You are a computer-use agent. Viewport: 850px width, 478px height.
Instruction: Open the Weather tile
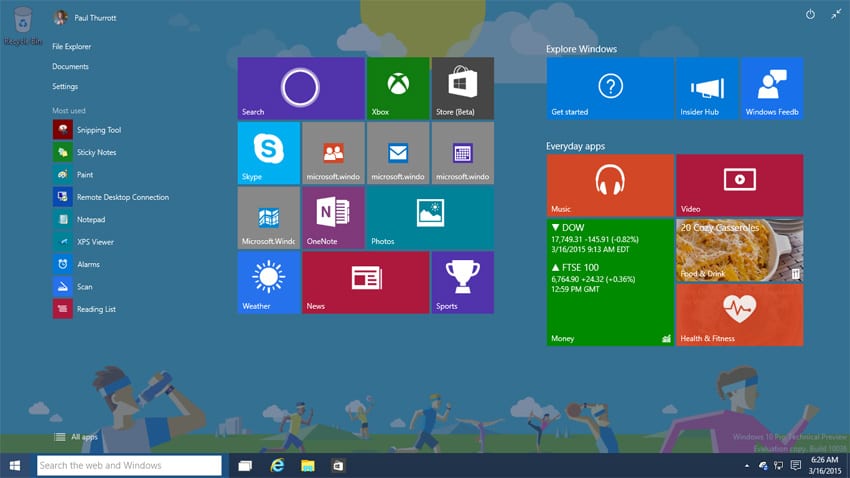pyautogui.click(x=268, y=282)
